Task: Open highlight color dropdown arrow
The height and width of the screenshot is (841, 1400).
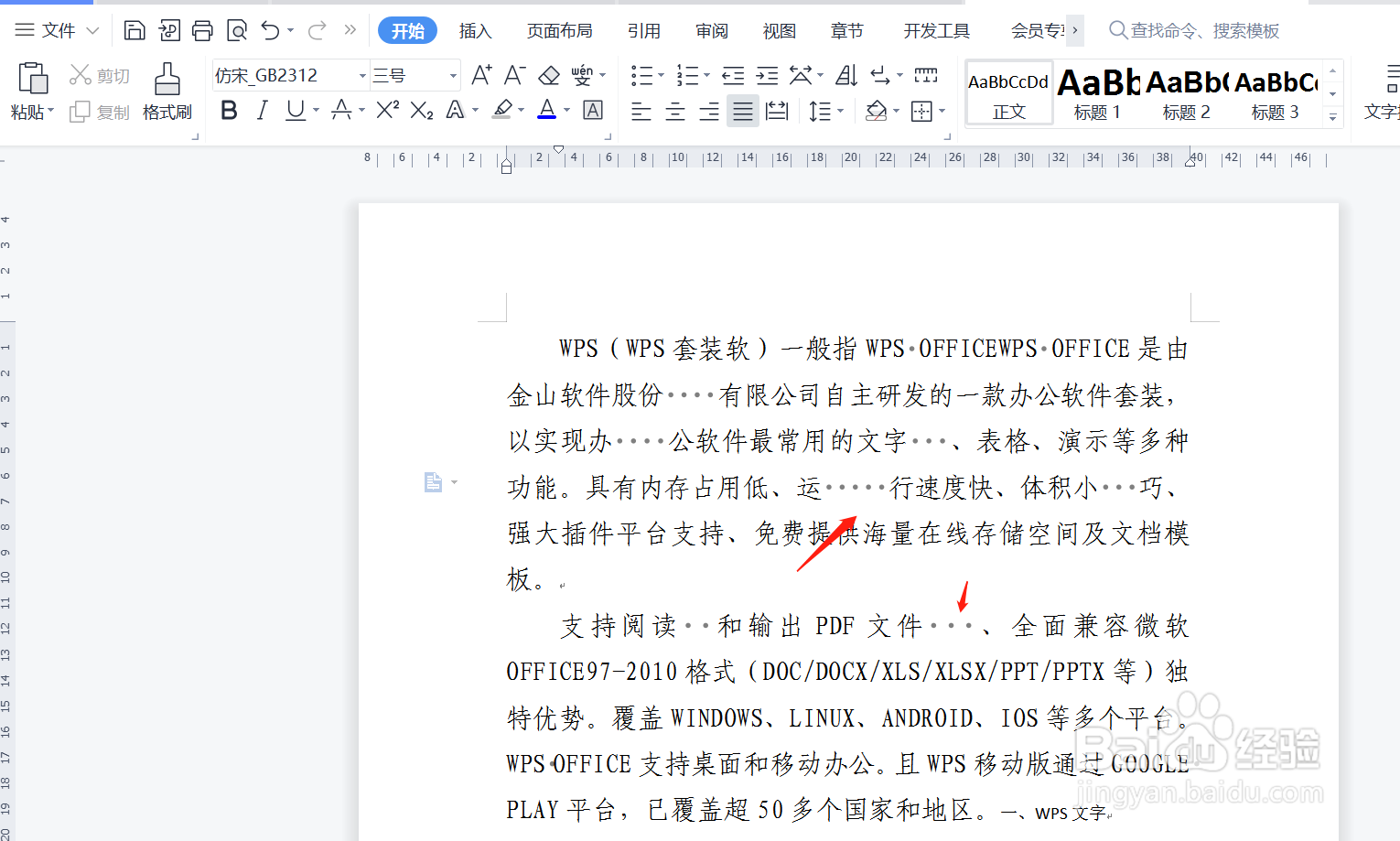Action: point(522,111)
